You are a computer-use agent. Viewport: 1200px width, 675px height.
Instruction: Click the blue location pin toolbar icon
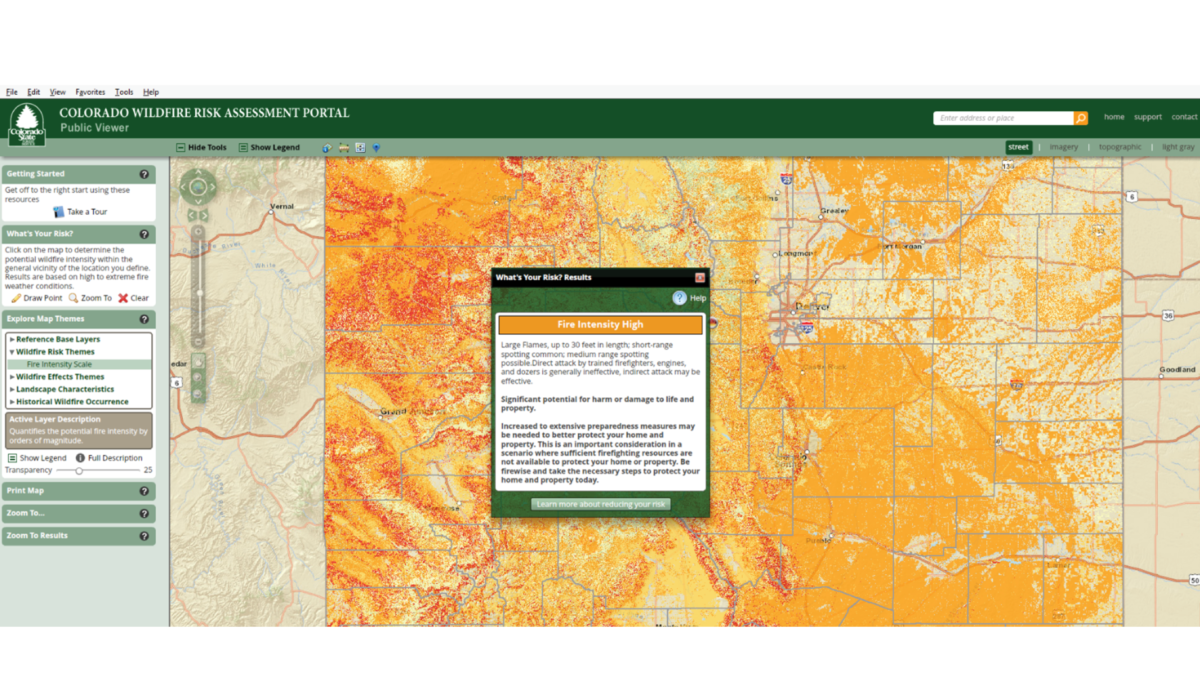pyautogui.click(x=375, y=147)
